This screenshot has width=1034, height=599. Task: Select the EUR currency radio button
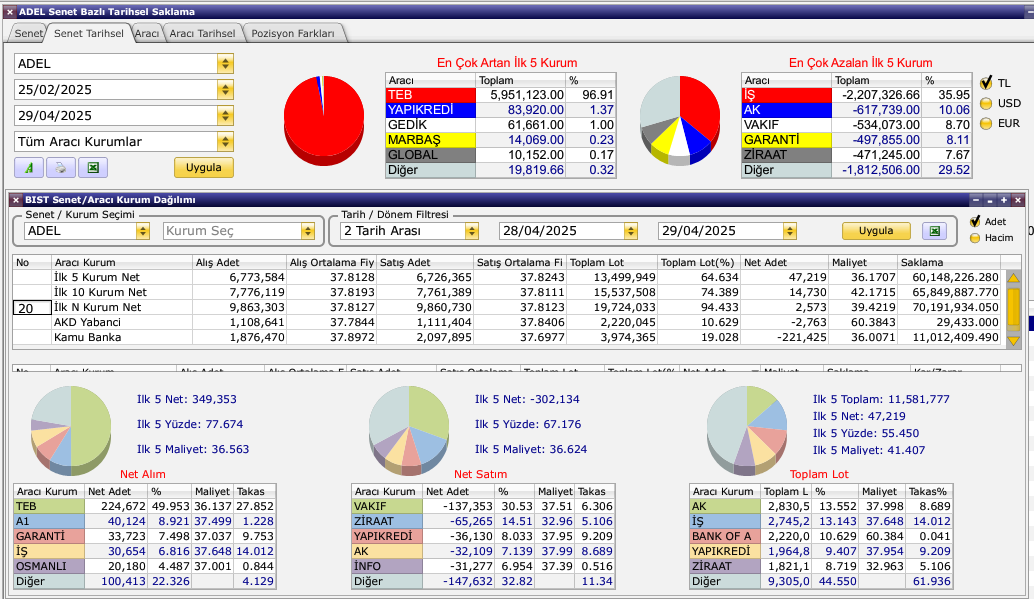pyautogui.click(x=986, y=123)
